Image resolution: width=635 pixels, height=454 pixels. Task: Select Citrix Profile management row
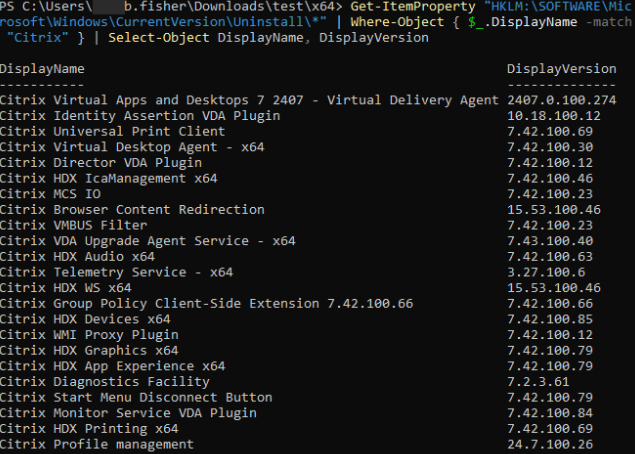pyautogui.click(x=97, y=444)
